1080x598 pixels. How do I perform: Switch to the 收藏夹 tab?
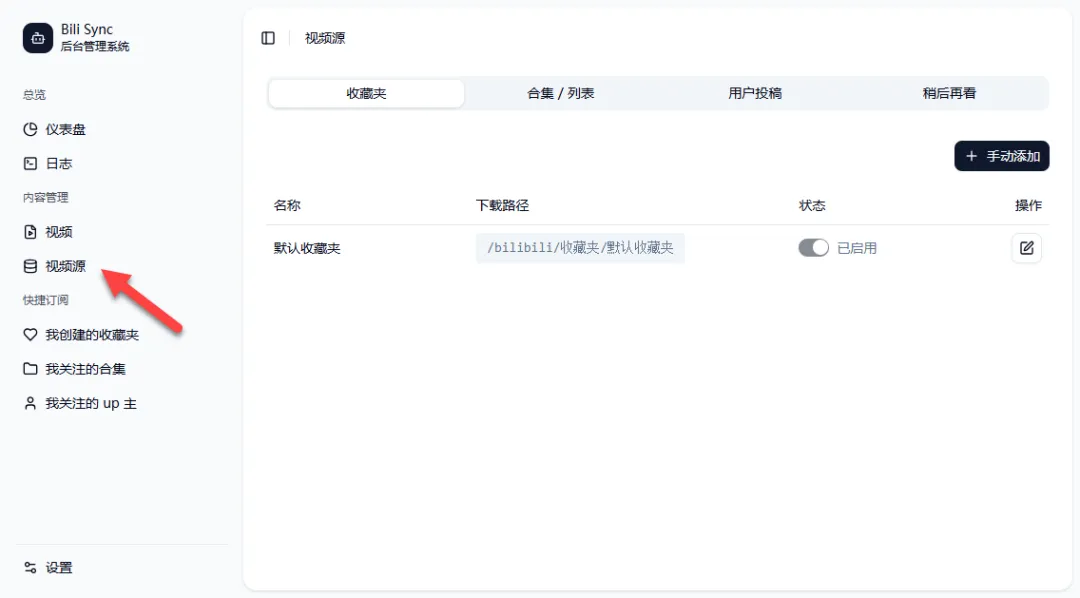coord(366,93)
